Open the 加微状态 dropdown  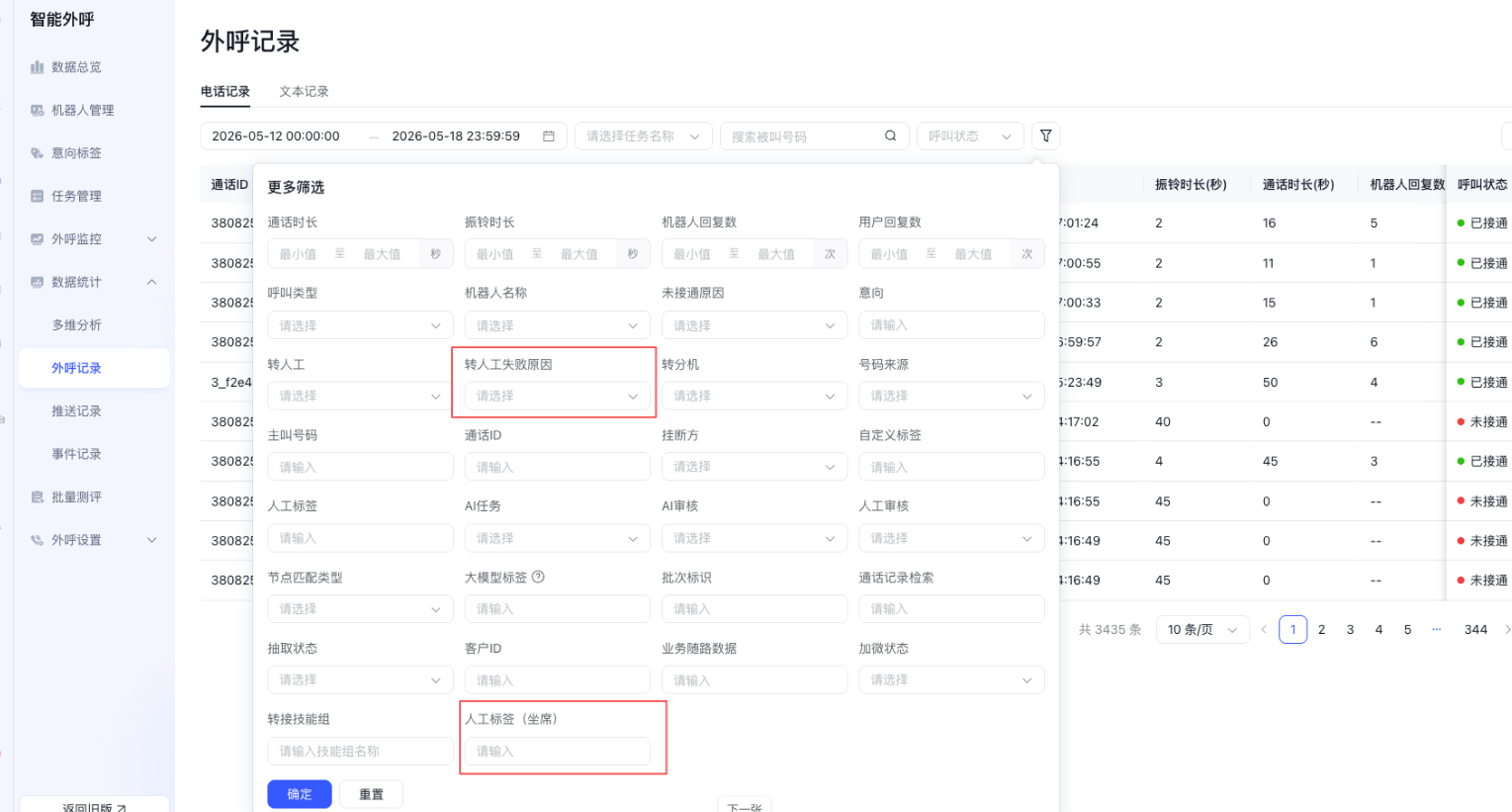point(951,680)
